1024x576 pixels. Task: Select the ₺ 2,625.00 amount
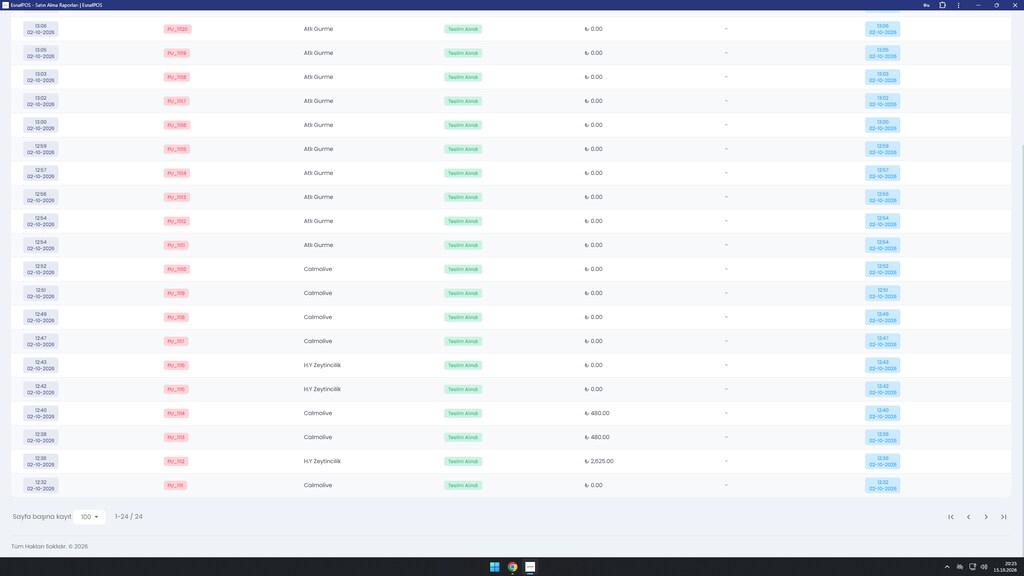(599, 461)
